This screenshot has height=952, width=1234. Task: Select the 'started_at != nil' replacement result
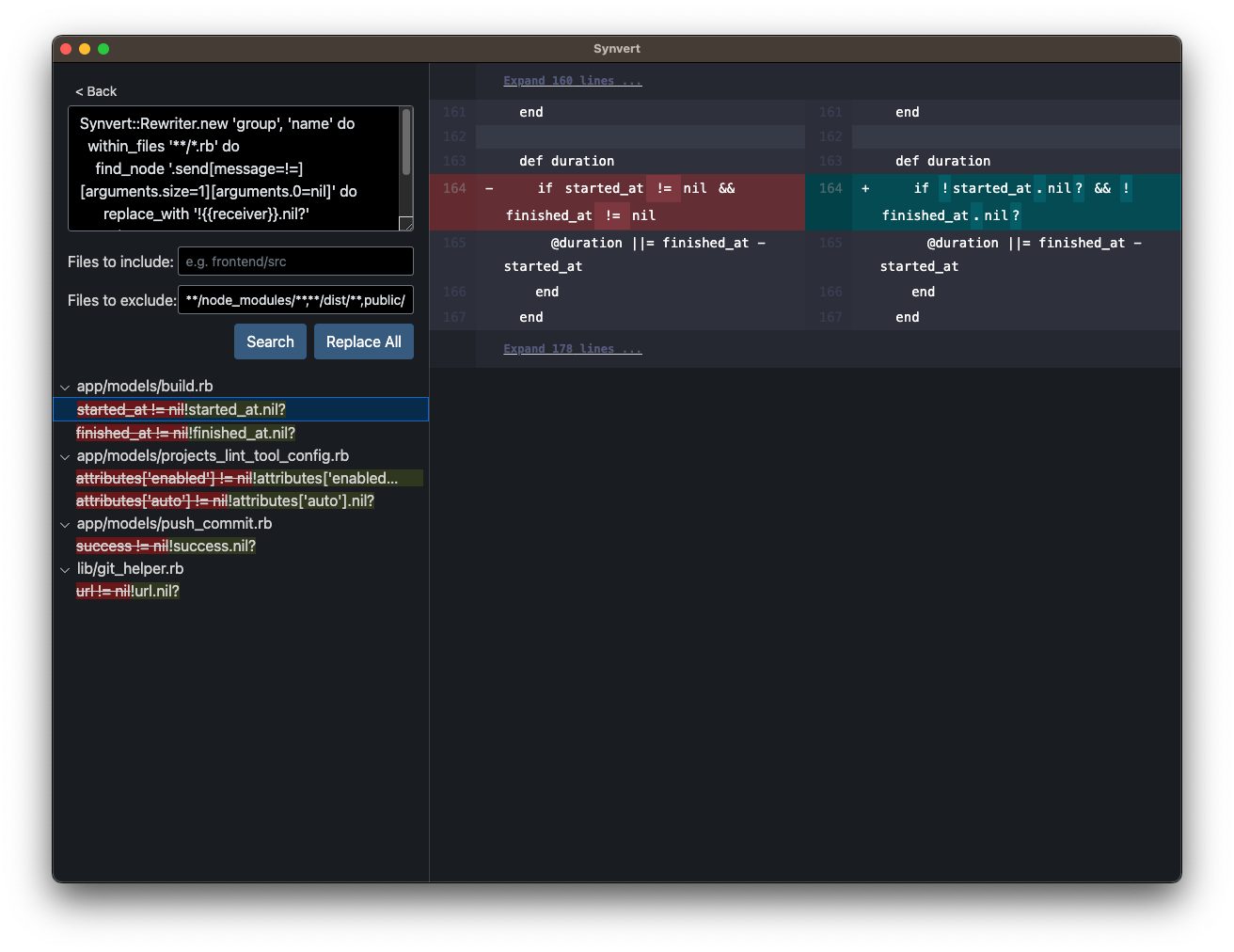point(241,409)
